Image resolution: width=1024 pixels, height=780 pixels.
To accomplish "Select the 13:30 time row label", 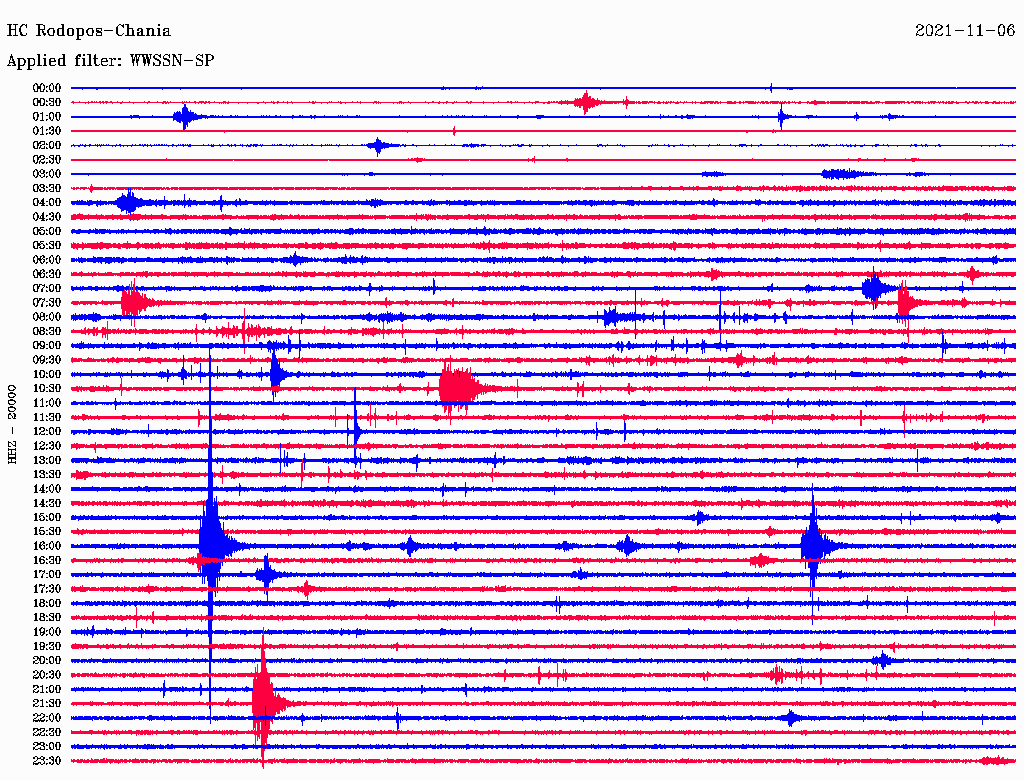I will (x=47, y=474).
